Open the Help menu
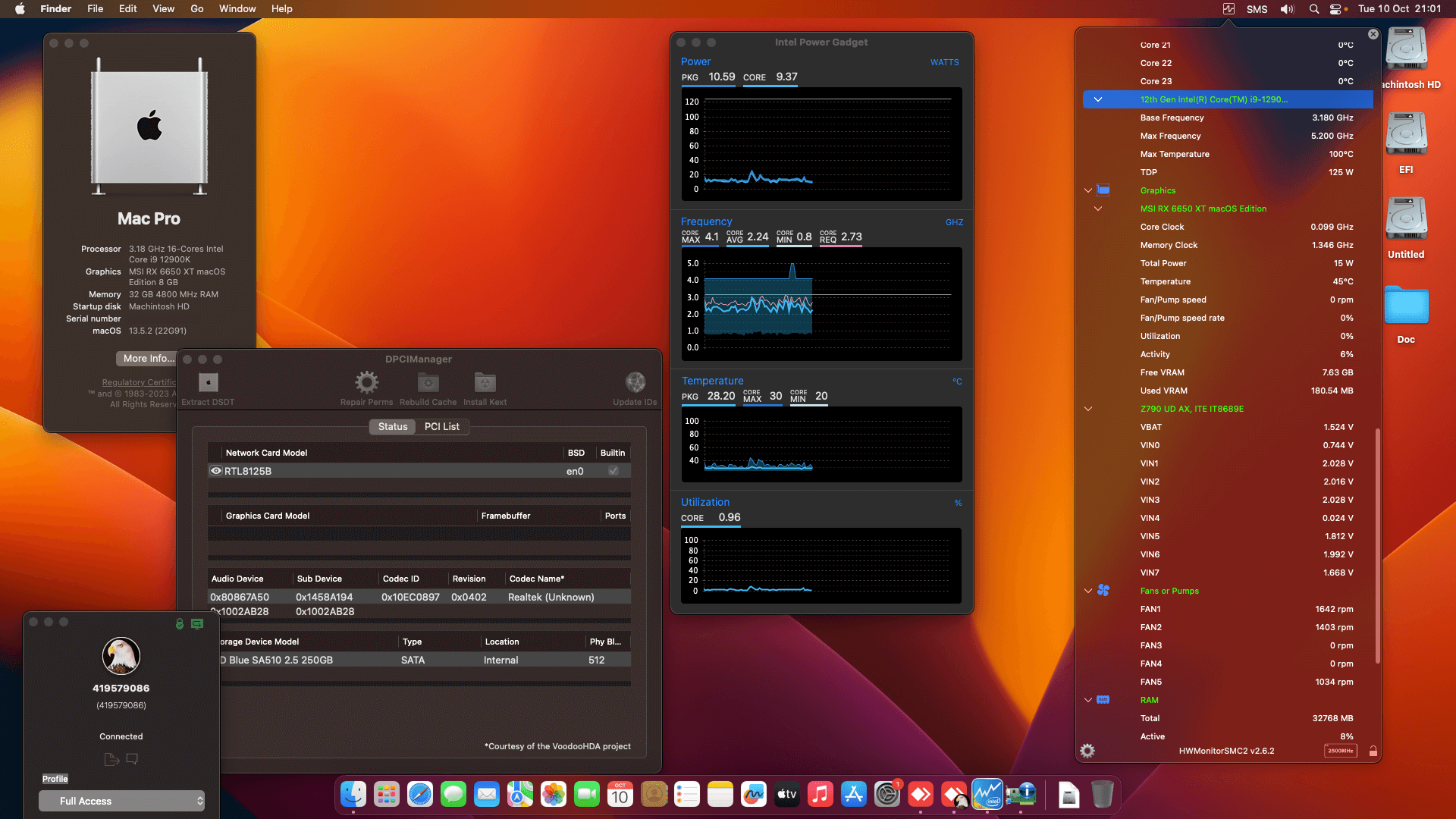 282,9
